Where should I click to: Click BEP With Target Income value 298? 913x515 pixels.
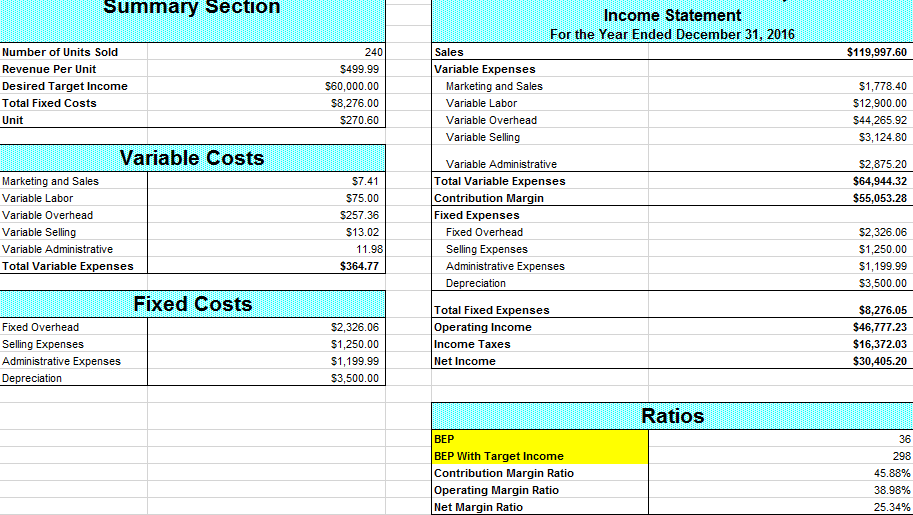901,456
